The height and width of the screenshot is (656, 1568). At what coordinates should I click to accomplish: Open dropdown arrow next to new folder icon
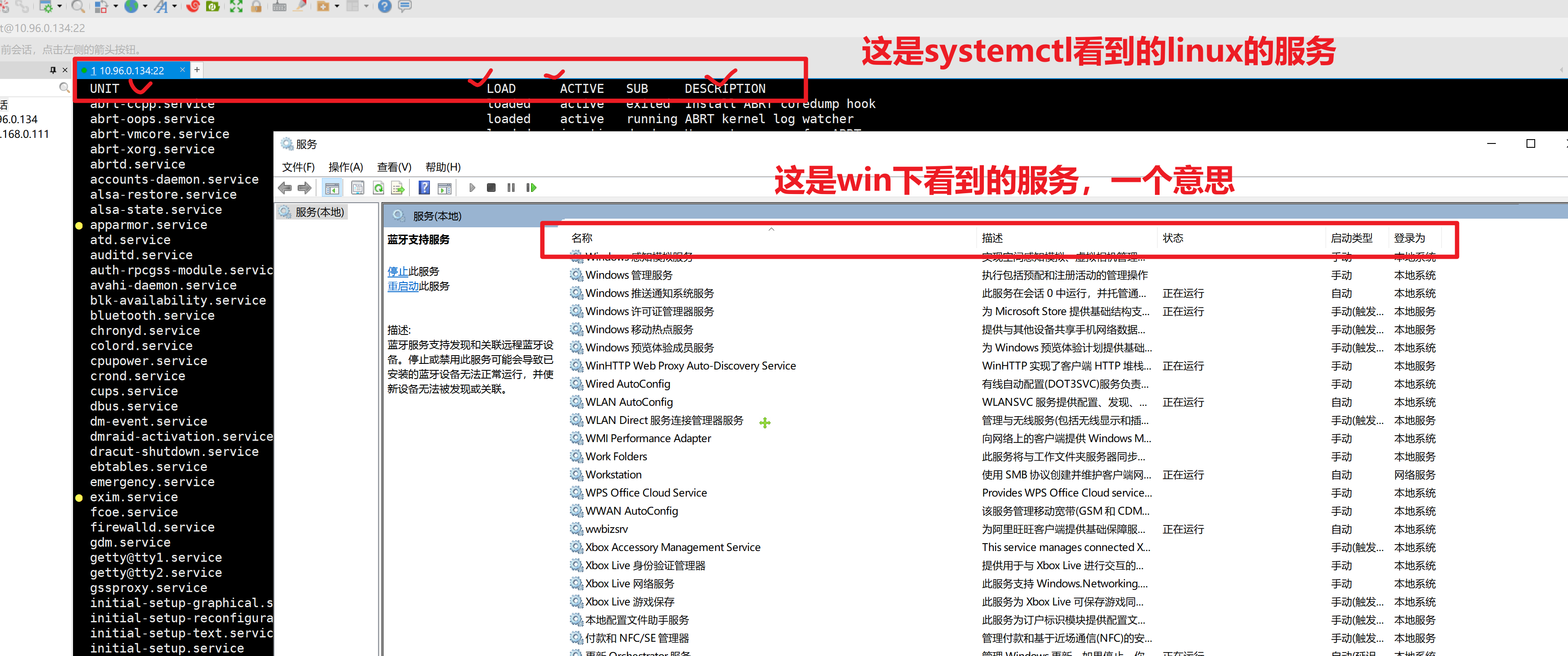click(337, 6)
